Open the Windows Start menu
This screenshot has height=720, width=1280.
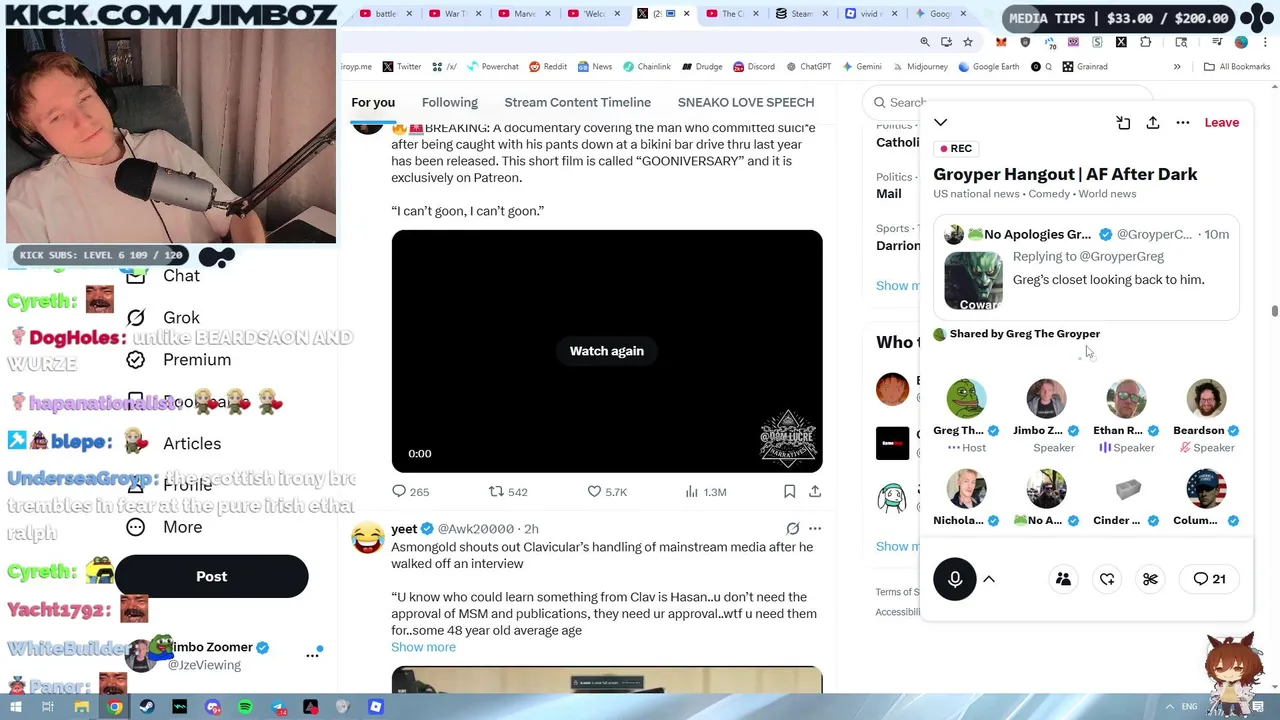(x=15, y=707)
